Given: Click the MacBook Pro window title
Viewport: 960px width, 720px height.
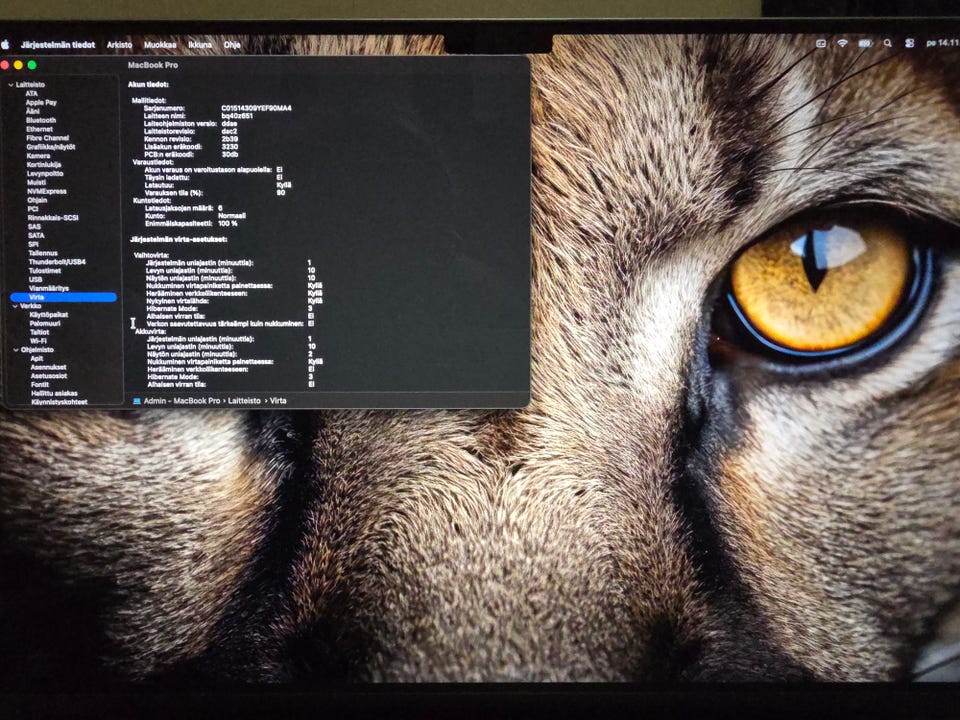Looking at the screenshot, I should (152, 65).
